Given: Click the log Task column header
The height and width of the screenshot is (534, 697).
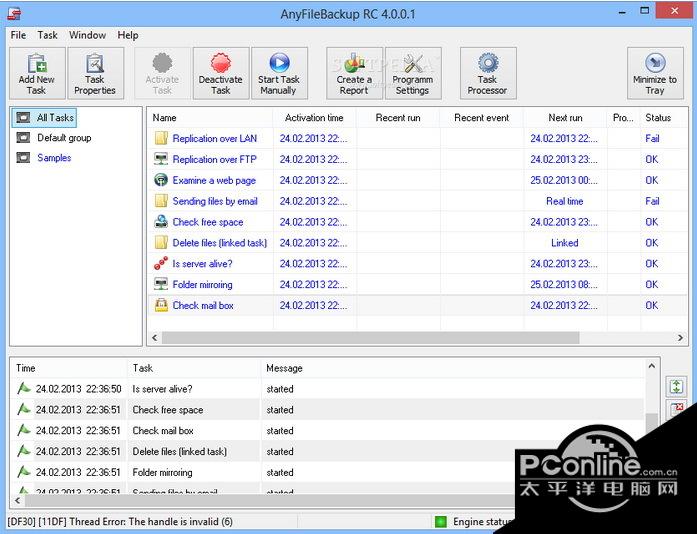Looking at the screenshot, I should [194, 368].
